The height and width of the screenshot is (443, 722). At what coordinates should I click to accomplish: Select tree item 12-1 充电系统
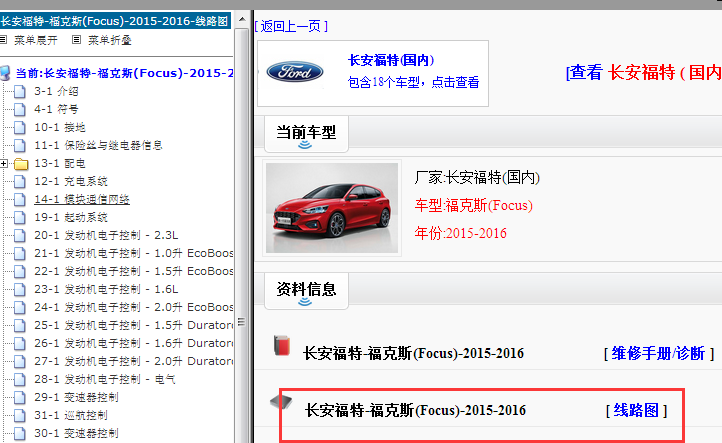(x=71, y=181)
